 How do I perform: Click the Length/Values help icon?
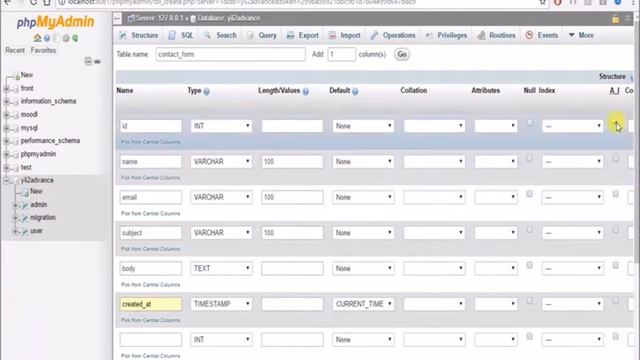(x=305, y=91)
